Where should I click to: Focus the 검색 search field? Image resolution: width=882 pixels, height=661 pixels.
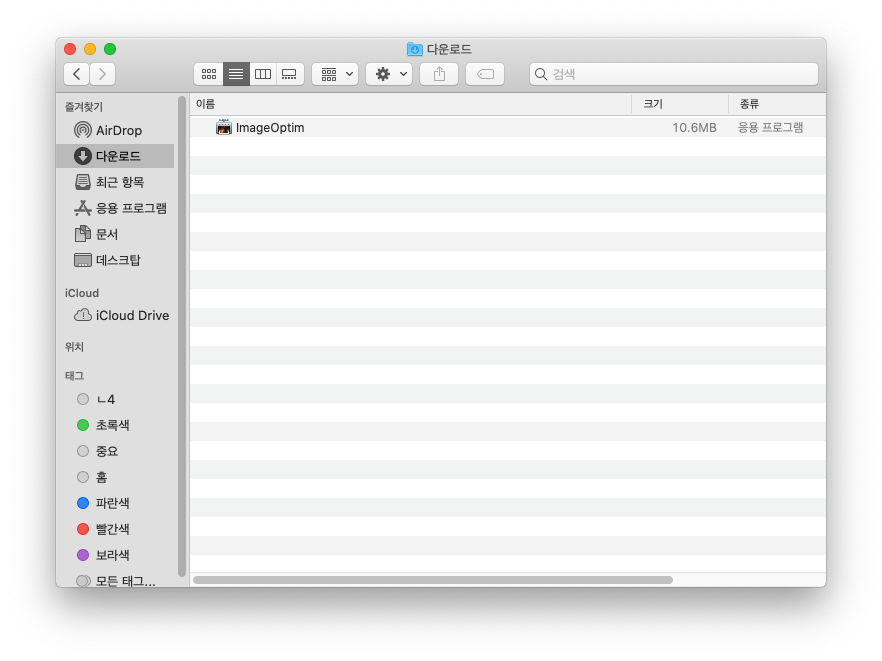pyautogui.click(x=674, y=74)
